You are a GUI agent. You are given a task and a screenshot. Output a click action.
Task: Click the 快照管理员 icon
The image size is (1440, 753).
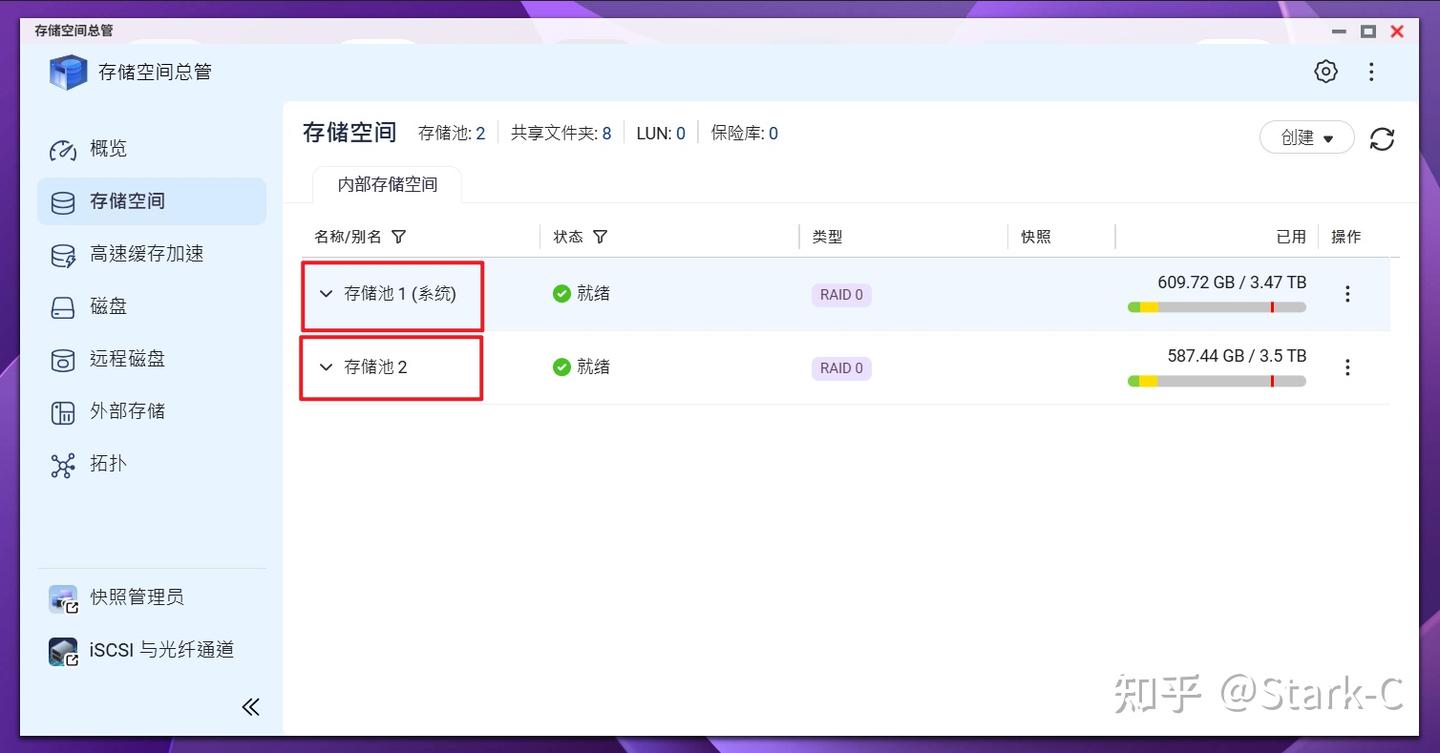tap(63, 599)
